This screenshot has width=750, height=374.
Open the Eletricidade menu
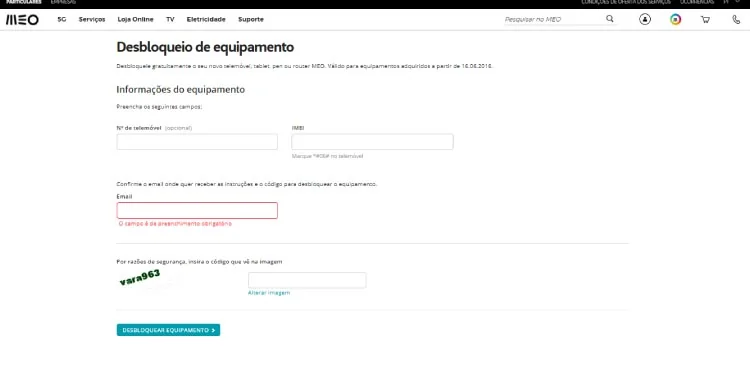click(206, 20)
